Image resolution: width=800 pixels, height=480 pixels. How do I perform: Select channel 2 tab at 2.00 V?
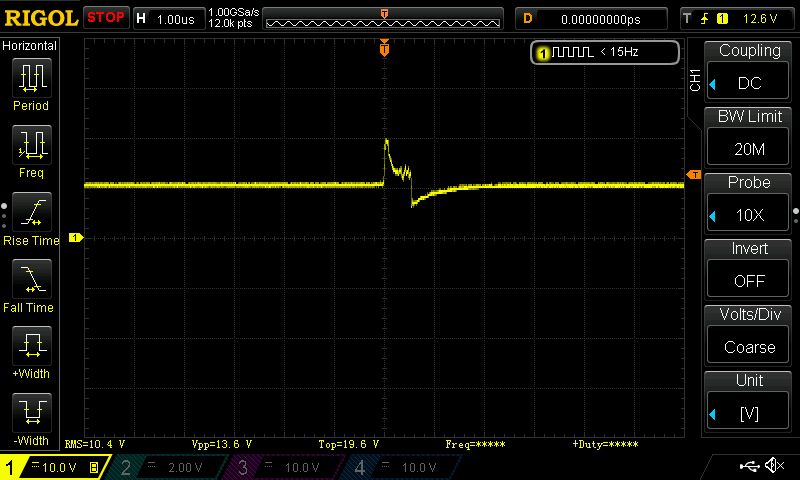[170, 467]
